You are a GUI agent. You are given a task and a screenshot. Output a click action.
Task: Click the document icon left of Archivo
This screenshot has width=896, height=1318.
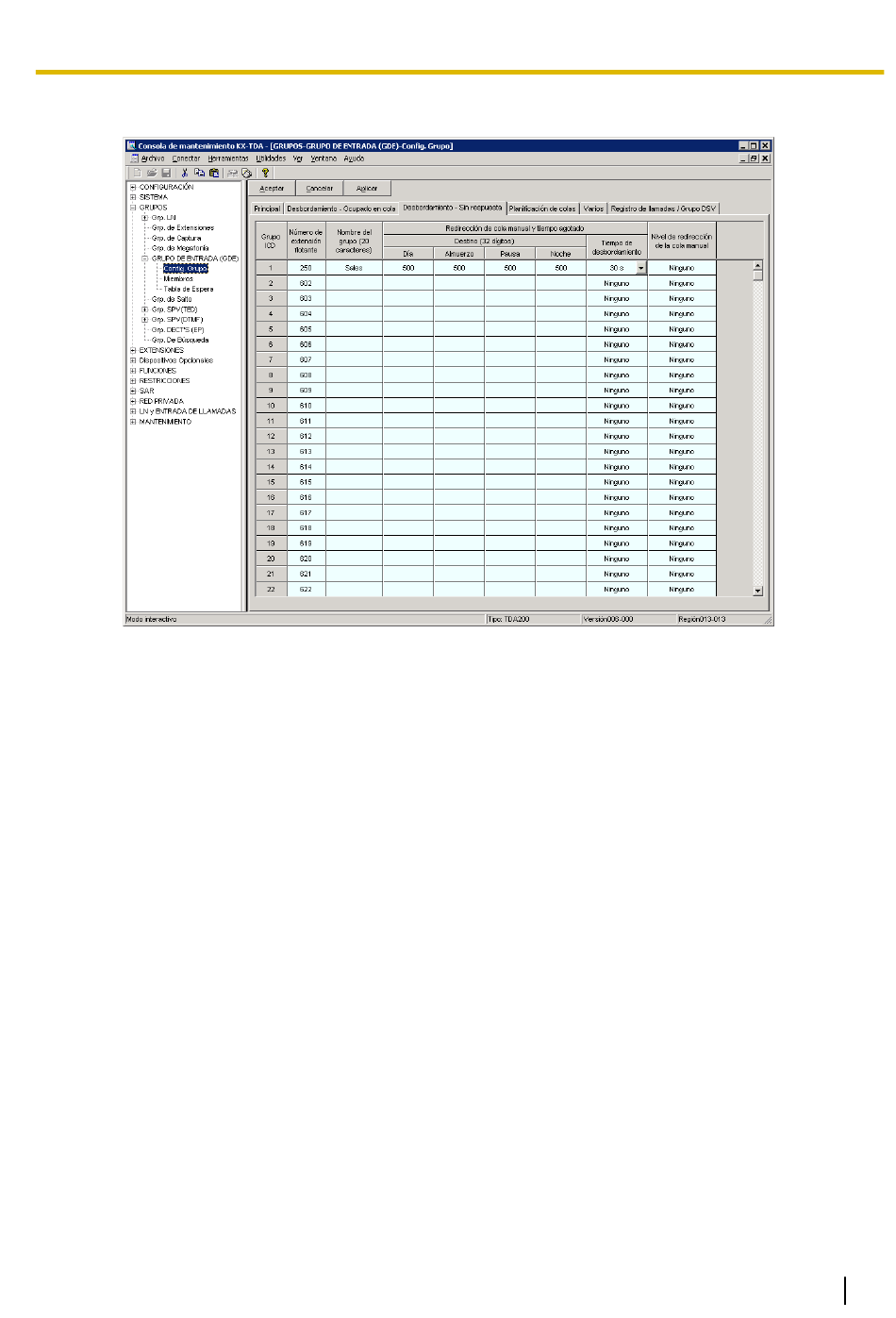tap(134, 158)
